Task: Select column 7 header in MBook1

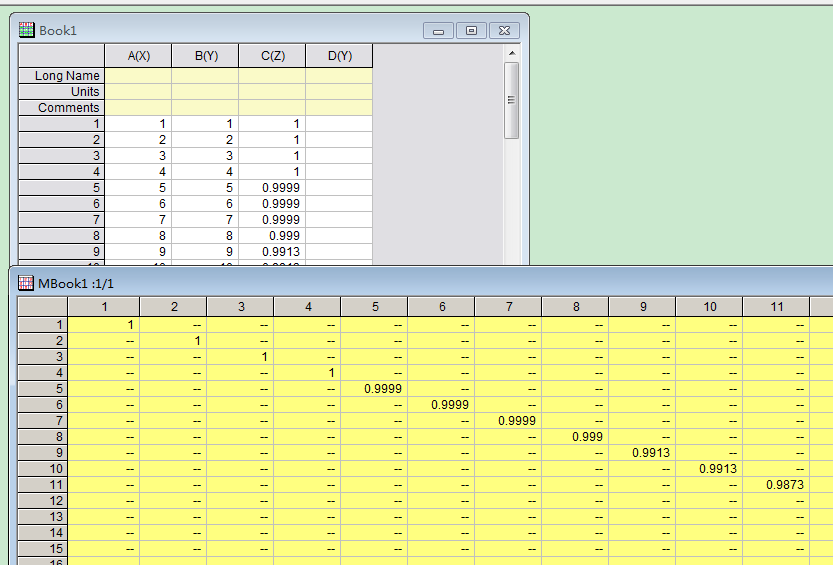Action: (508, 306)
